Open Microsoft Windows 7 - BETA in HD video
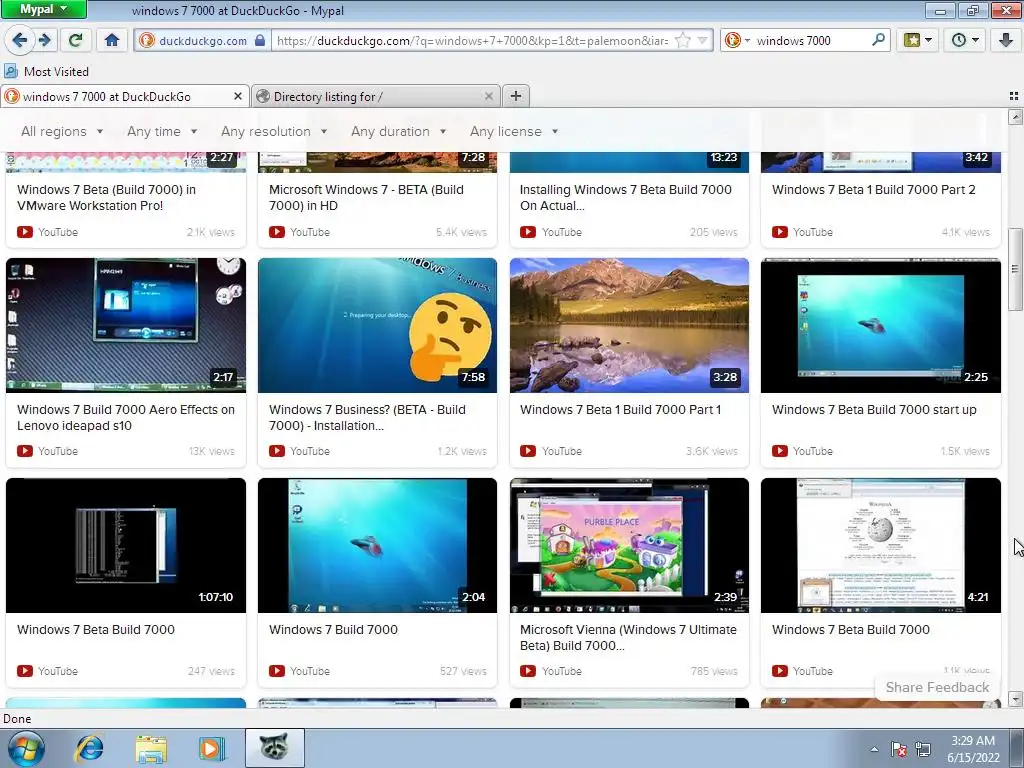 366,197
